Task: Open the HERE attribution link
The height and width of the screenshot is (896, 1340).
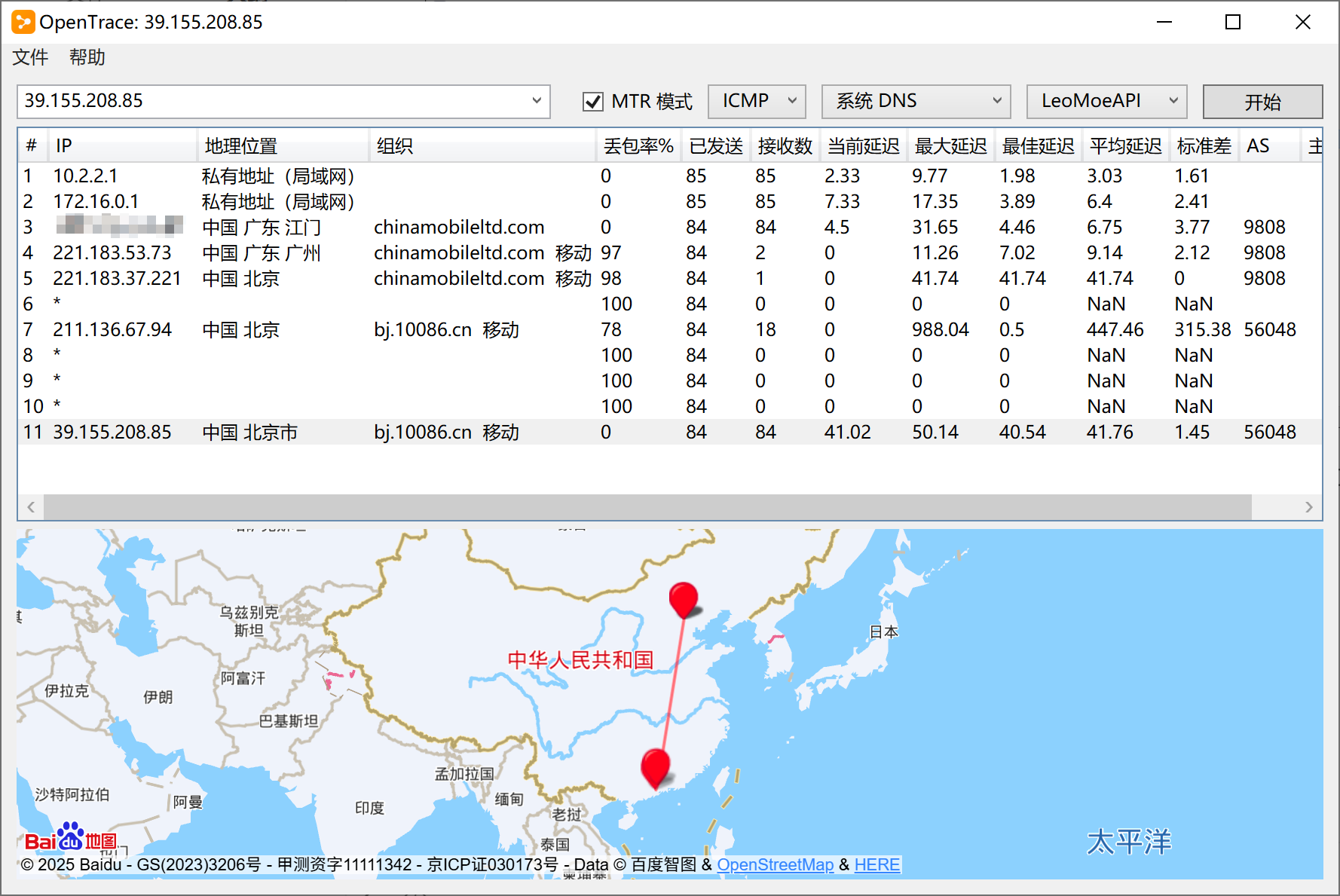Action: [x=877, y=864]
